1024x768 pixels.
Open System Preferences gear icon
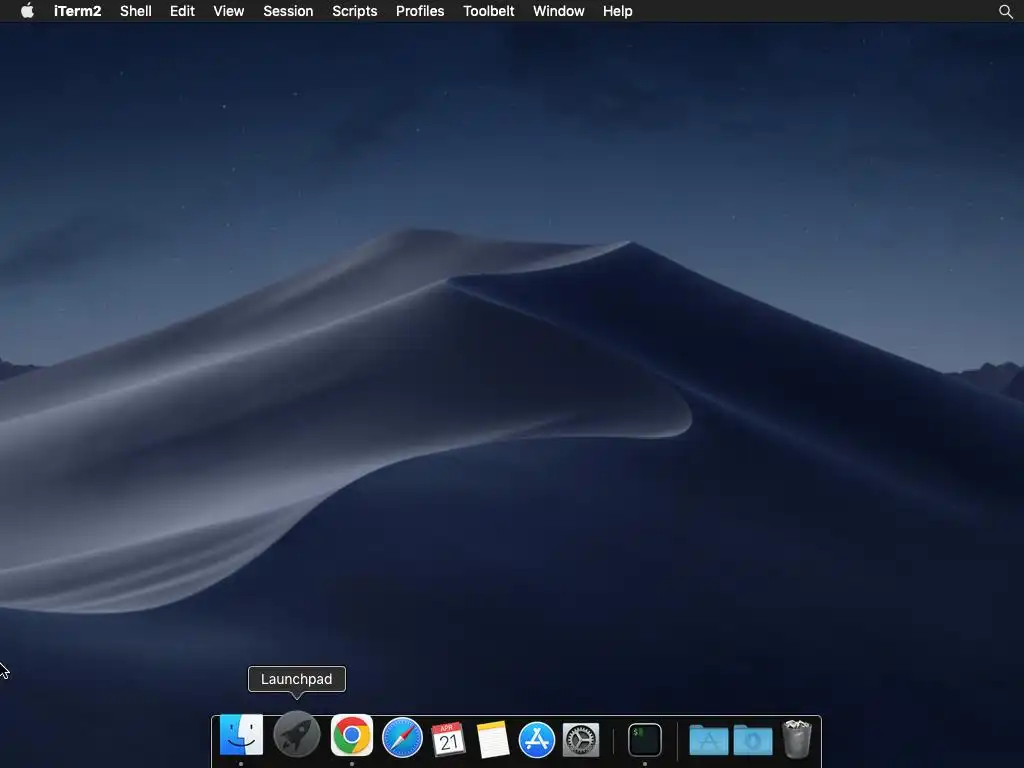coord(581,740)
